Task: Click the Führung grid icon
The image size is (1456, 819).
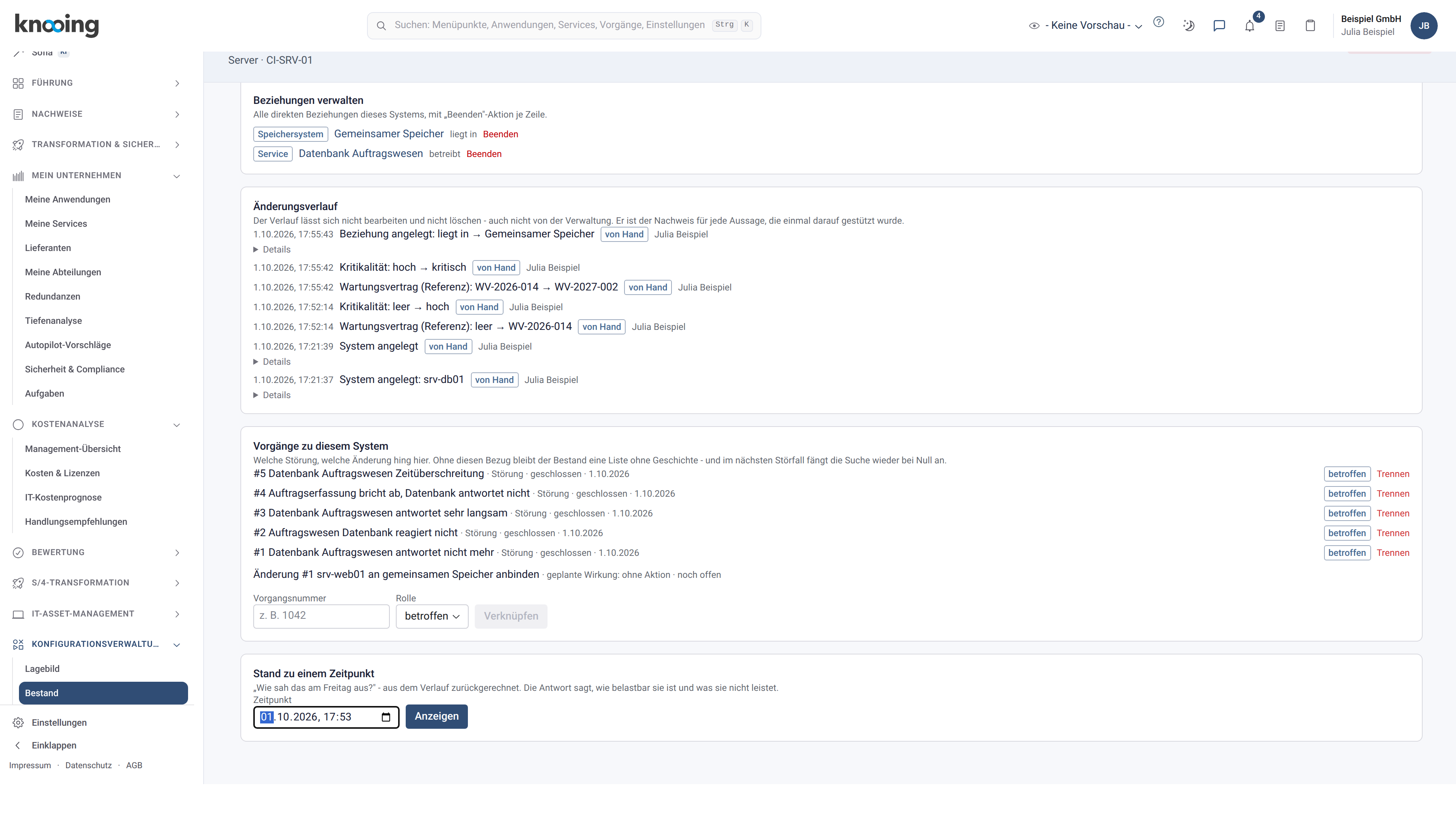Action: click(x=18, y=83)
